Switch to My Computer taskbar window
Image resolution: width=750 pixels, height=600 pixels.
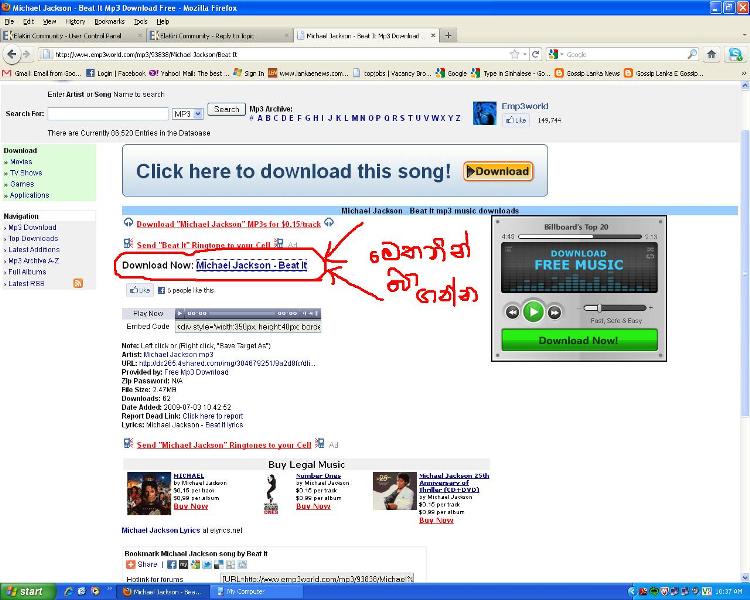[x=256, y=591]
